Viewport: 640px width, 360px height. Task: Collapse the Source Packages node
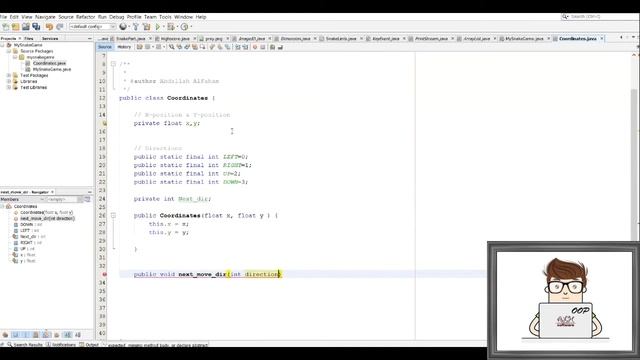9,51
